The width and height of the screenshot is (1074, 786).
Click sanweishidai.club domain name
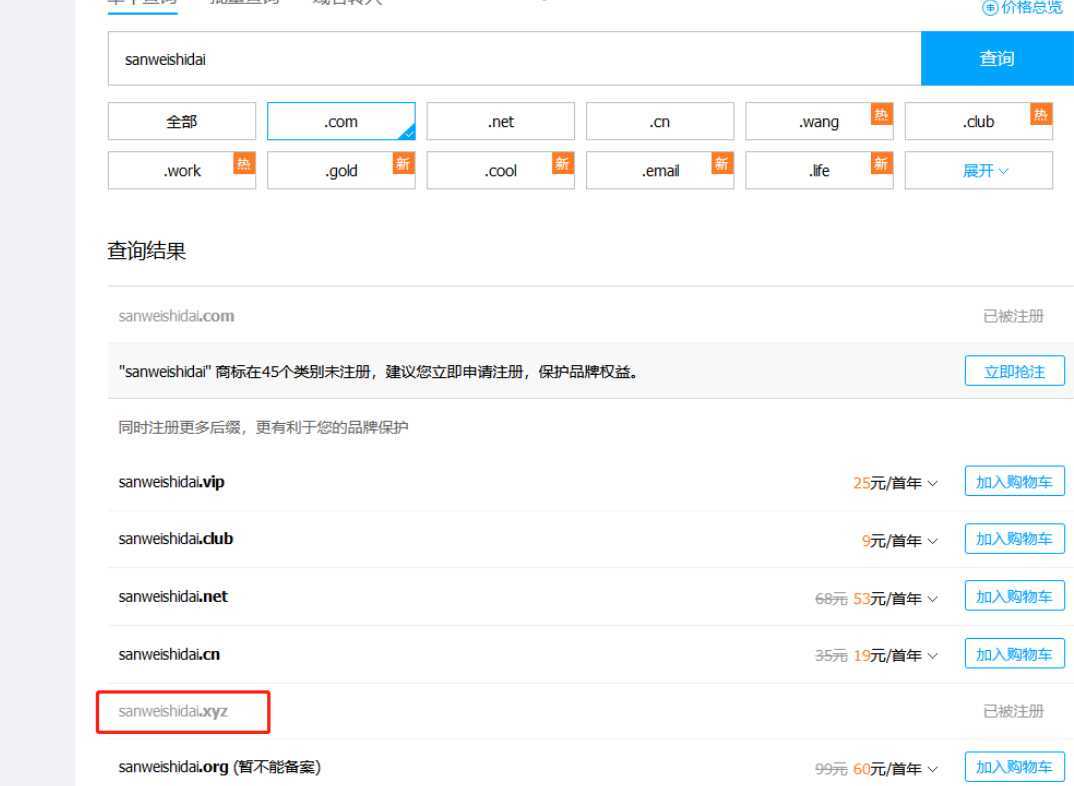[175, 539]
